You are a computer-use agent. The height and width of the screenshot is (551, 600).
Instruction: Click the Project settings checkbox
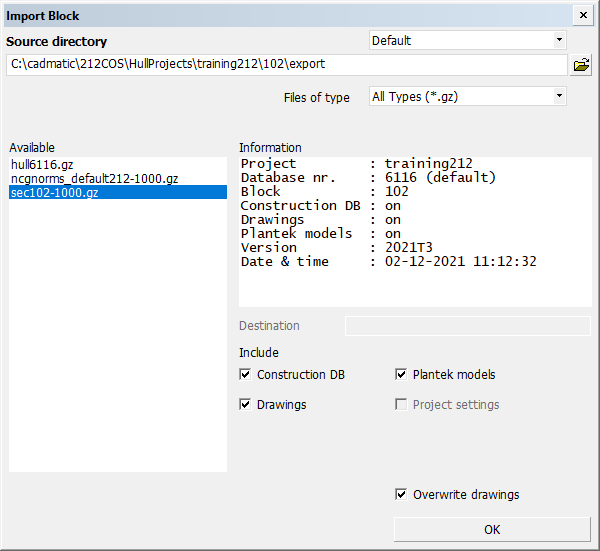click(x=401, y=404)
